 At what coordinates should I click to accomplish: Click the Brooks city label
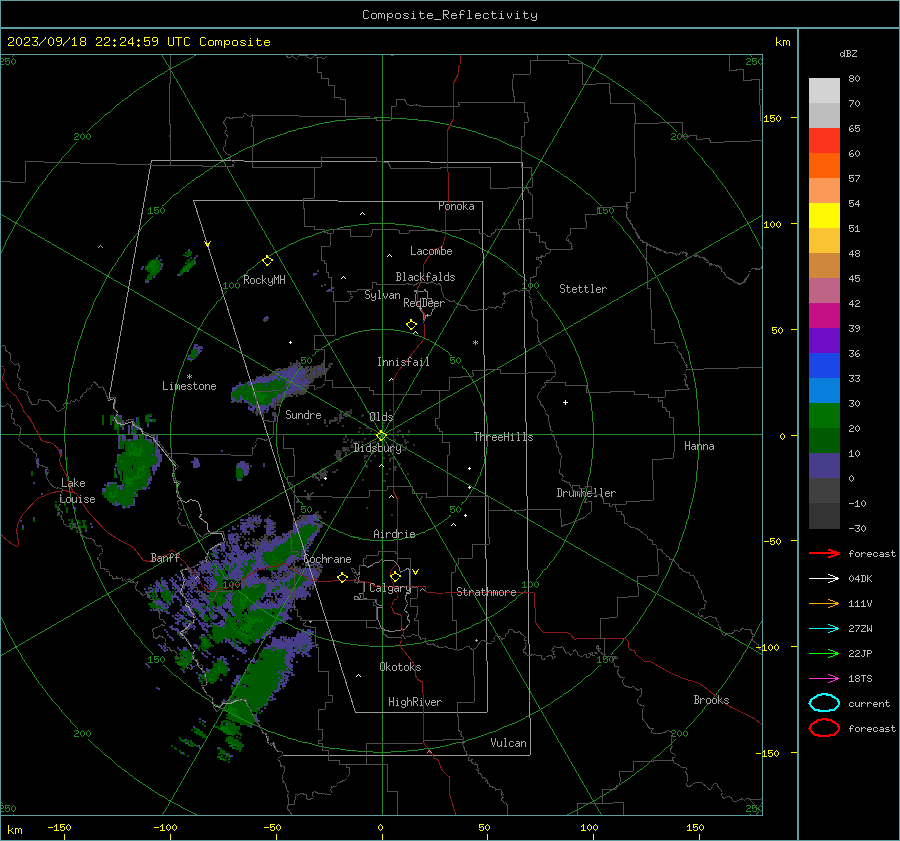[x=711, y=700]
